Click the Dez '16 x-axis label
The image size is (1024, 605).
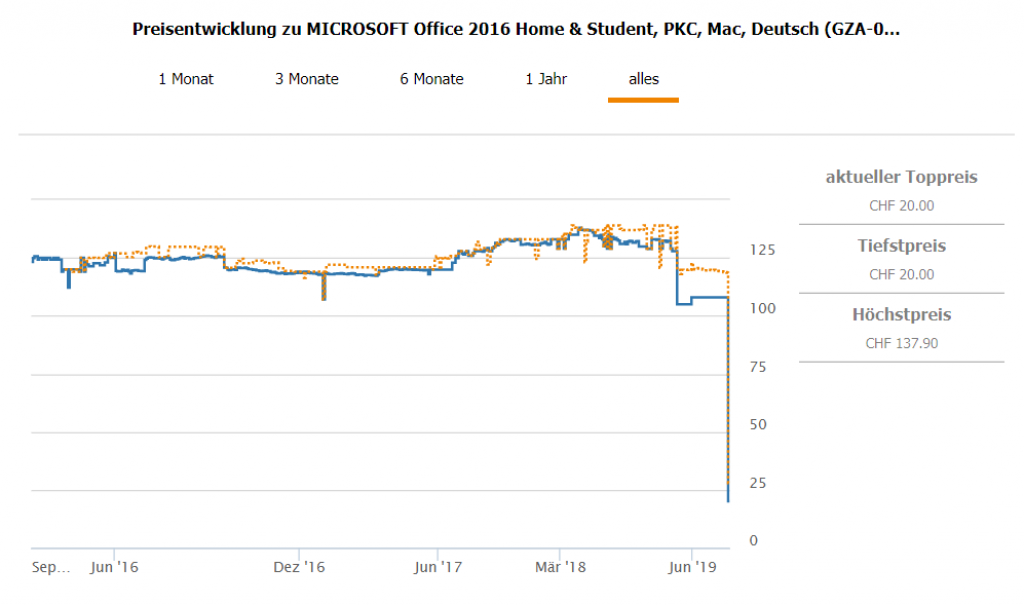[x=301, y=567]
